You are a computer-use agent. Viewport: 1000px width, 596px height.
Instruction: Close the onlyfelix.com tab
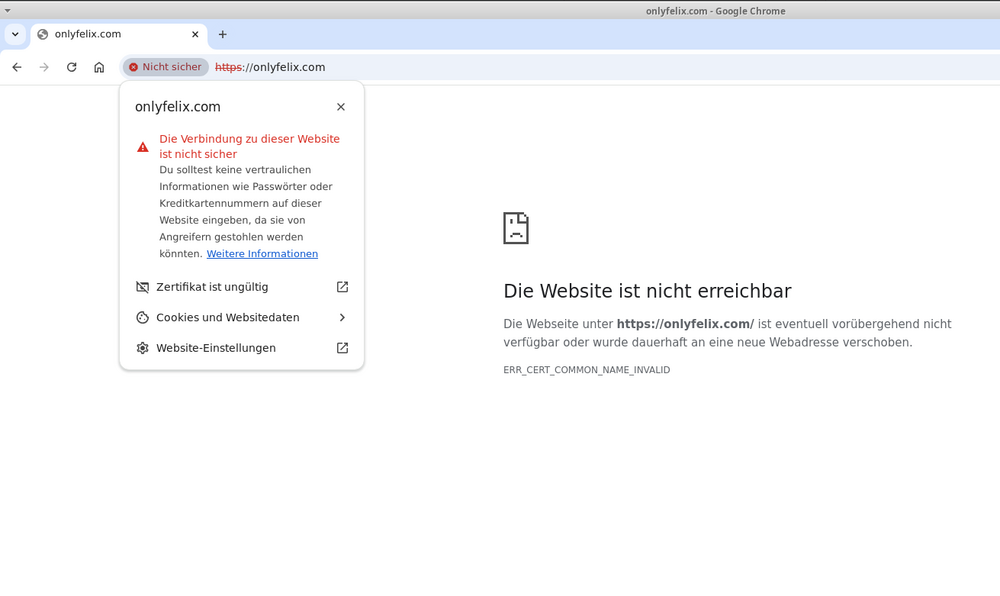click(195, 34)
